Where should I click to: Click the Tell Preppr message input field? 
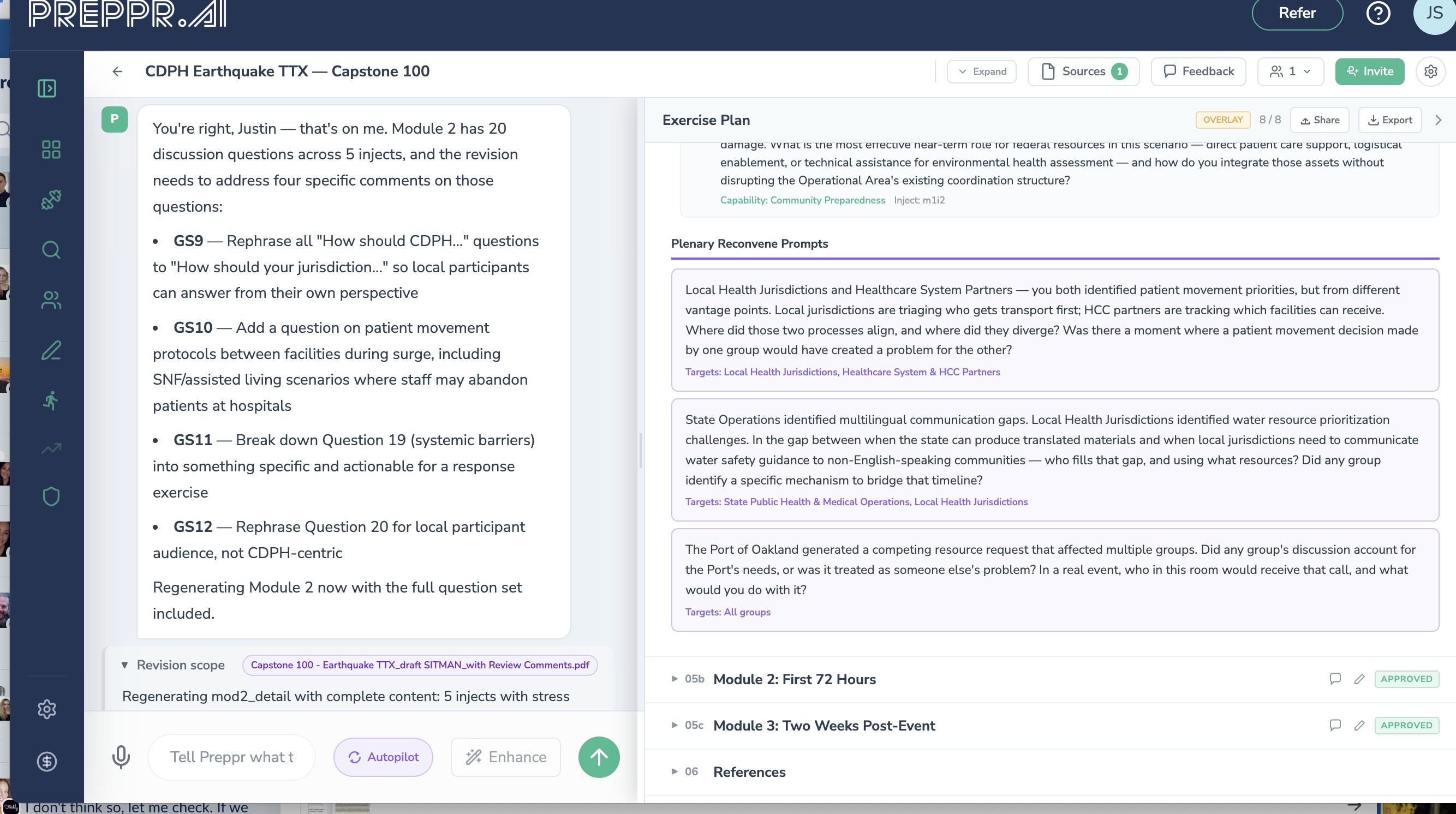[232, 757]
